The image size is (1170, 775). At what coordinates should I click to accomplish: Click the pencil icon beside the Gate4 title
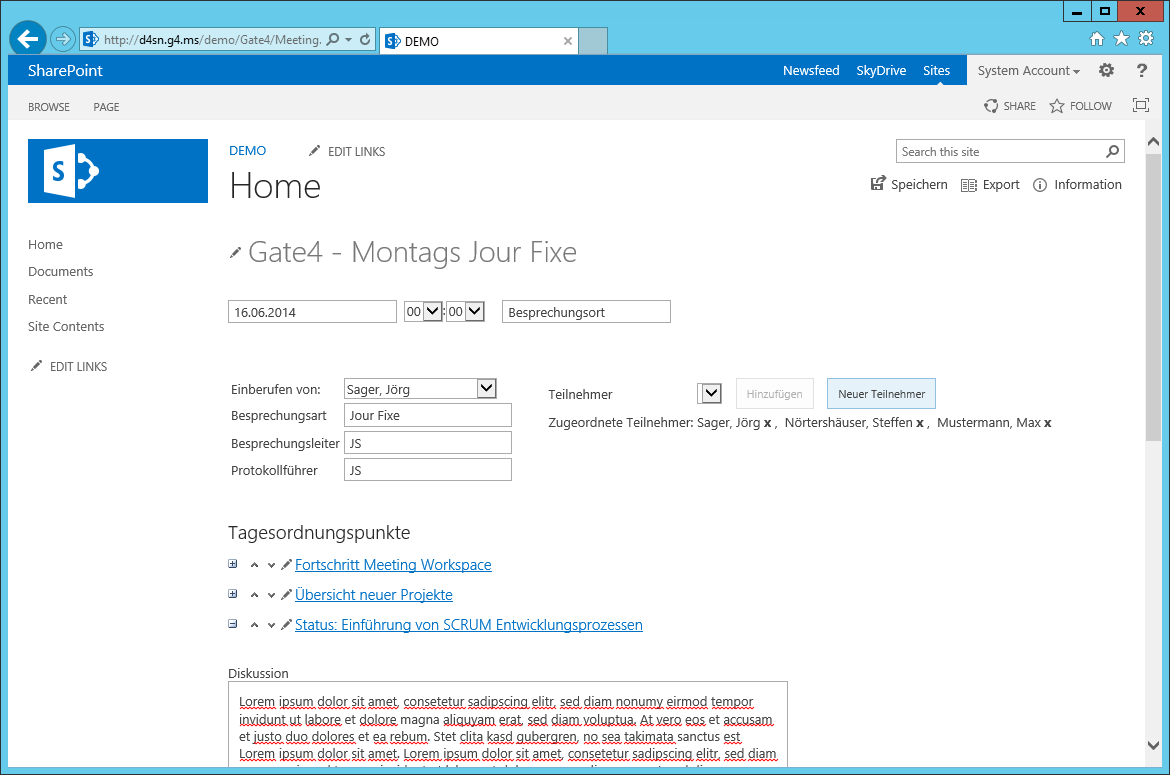click(235, 254)
